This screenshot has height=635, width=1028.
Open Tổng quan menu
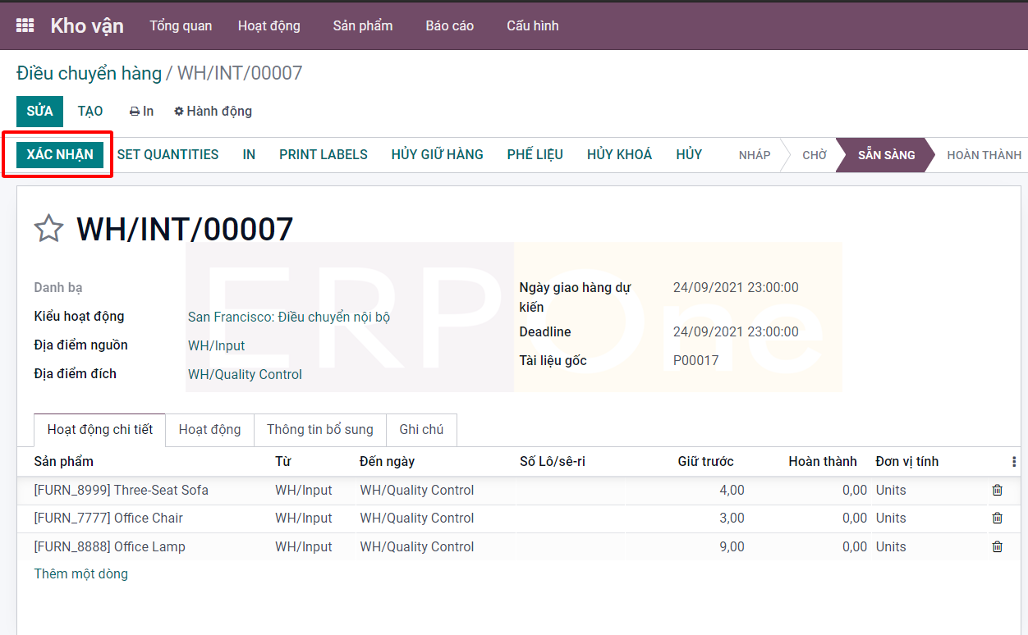(x=180, y=26)
